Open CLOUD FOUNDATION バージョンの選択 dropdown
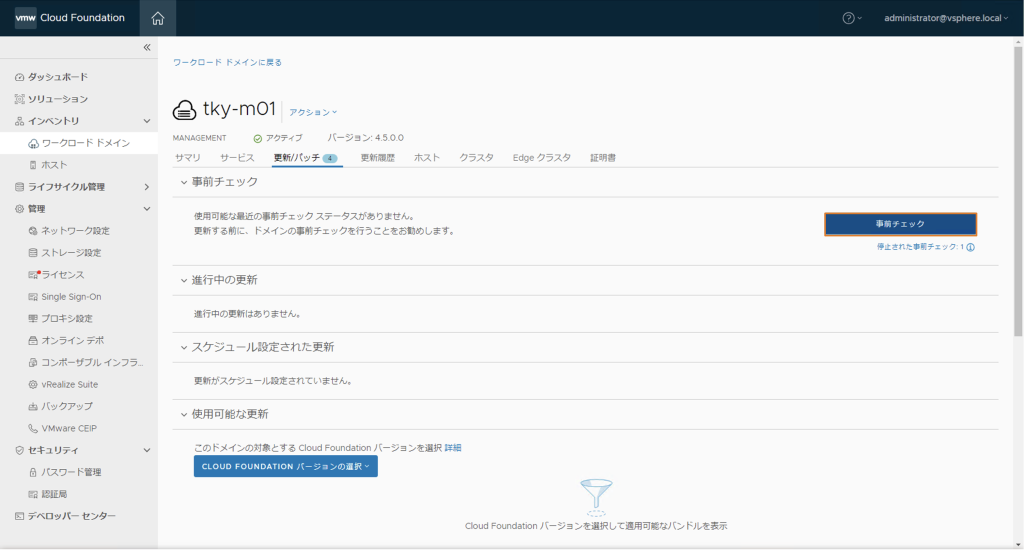Image resolution: width=1024 pixels, height=550 pixels. [285, 466]
